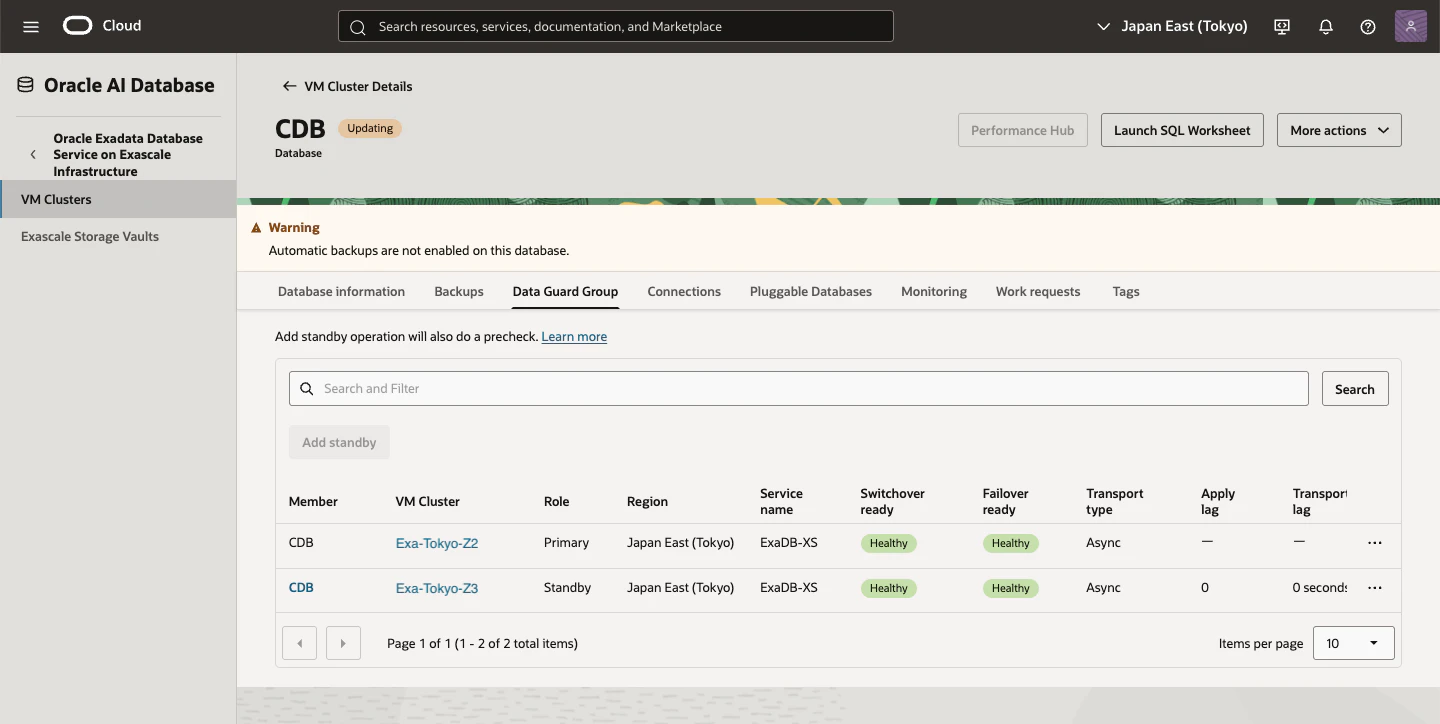Click the back arrow beside VM Cluster Details
This screenshot has height=724, width=1440.
[x=289, y=86]
